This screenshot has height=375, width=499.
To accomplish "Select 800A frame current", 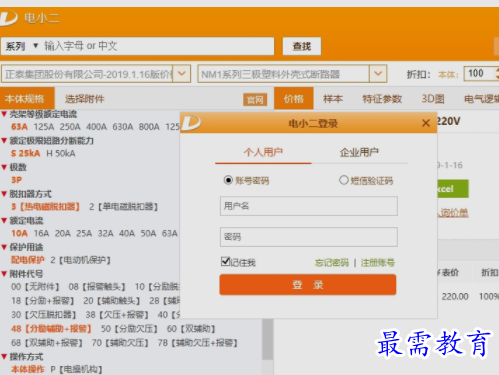I will 149,127.
